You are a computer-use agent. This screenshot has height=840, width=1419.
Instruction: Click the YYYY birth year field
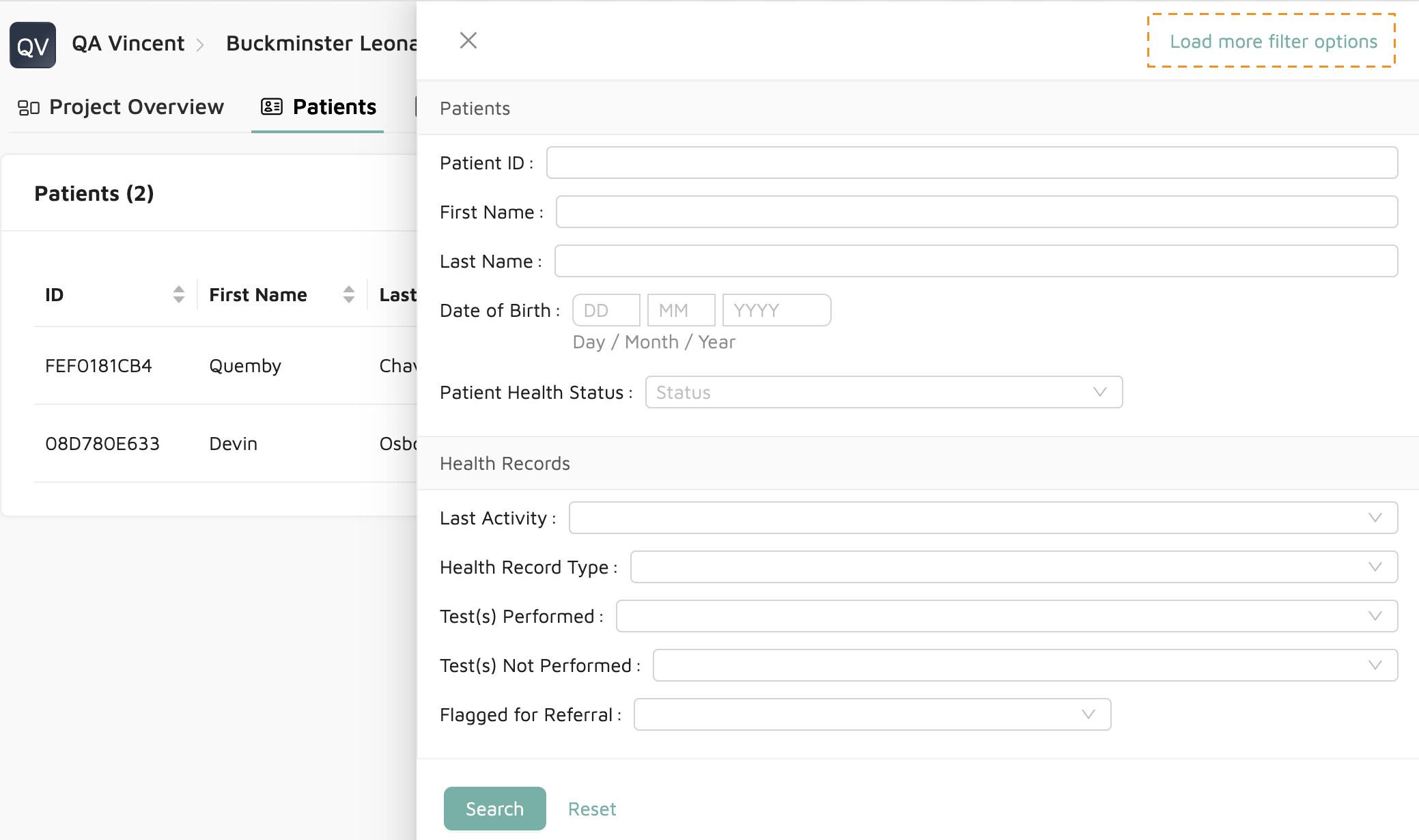point(776,310)
